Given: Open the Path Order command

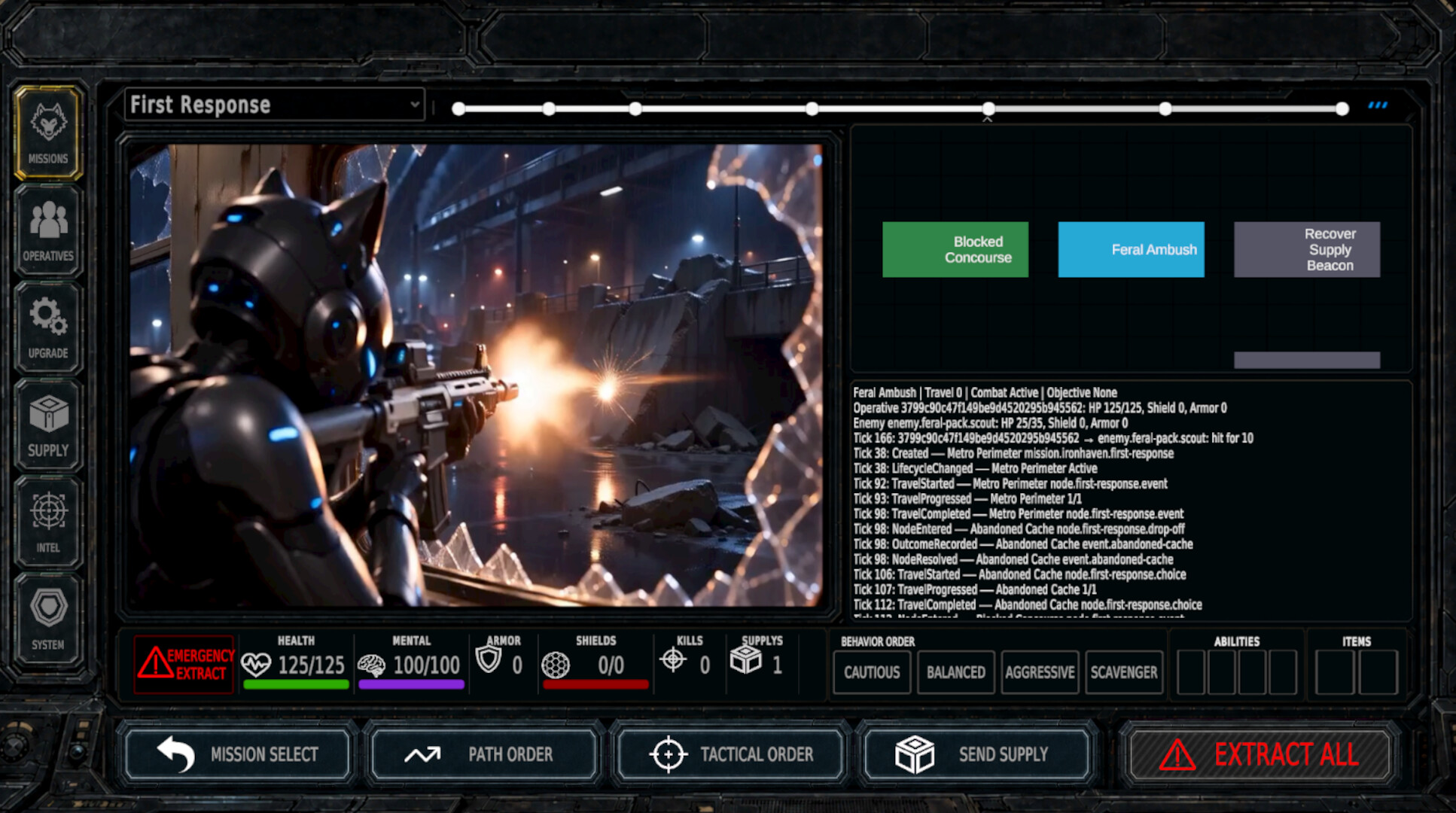Looking at the screenshot, I should tap(484, 754).
